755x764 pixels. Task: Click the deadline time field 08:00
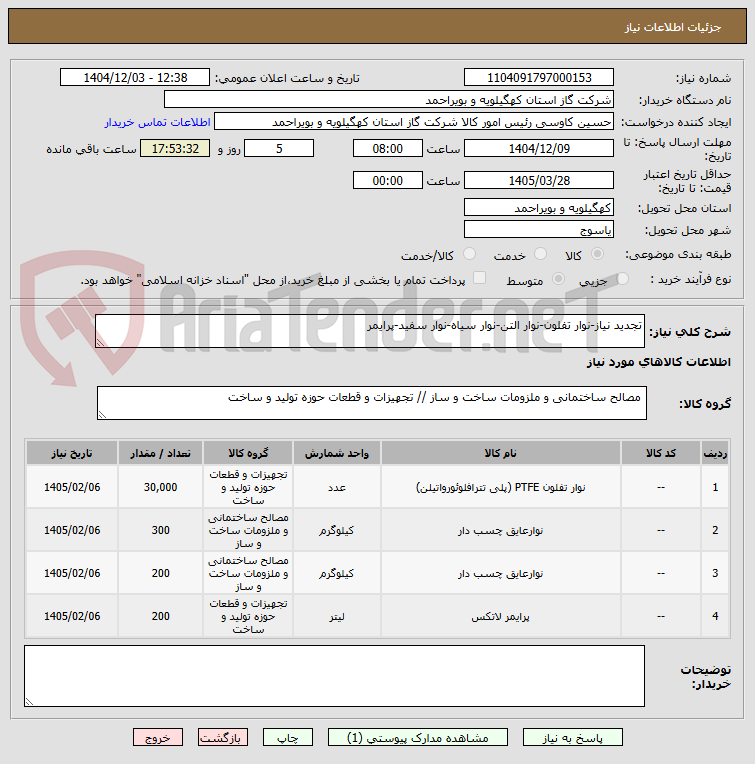tap(388, 149)
